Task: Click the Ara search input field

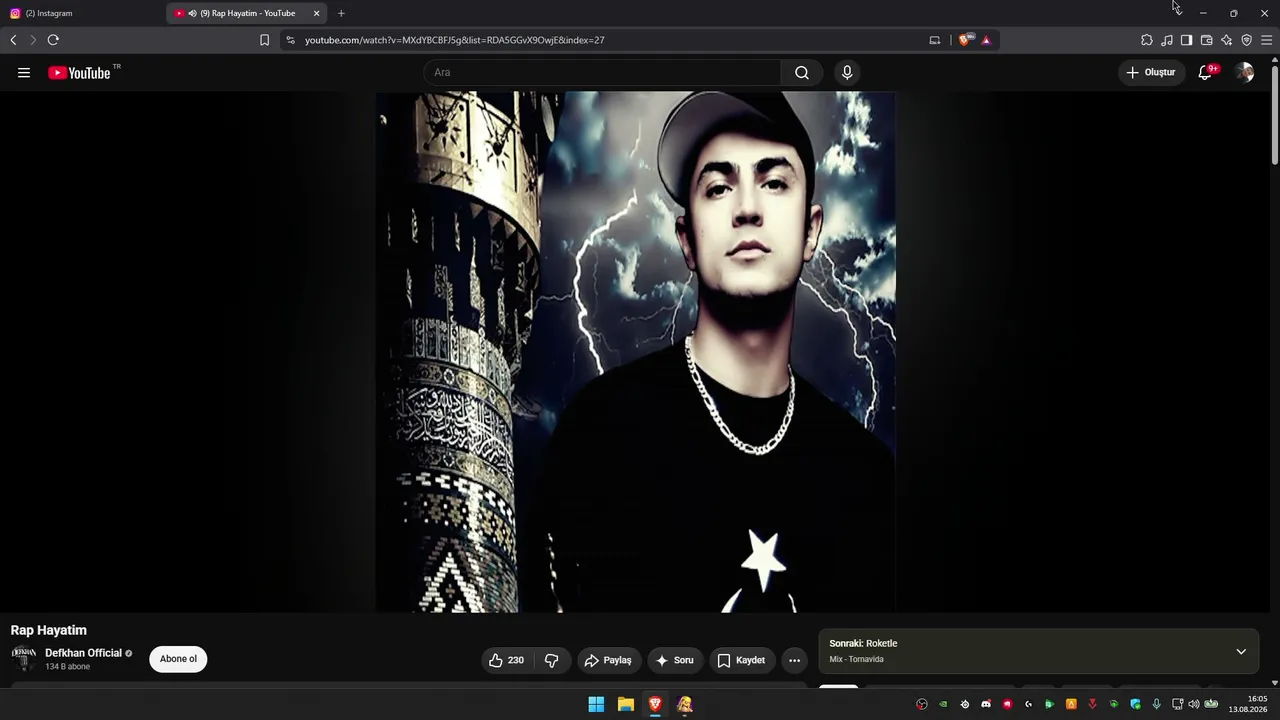Action: (602, 72)
